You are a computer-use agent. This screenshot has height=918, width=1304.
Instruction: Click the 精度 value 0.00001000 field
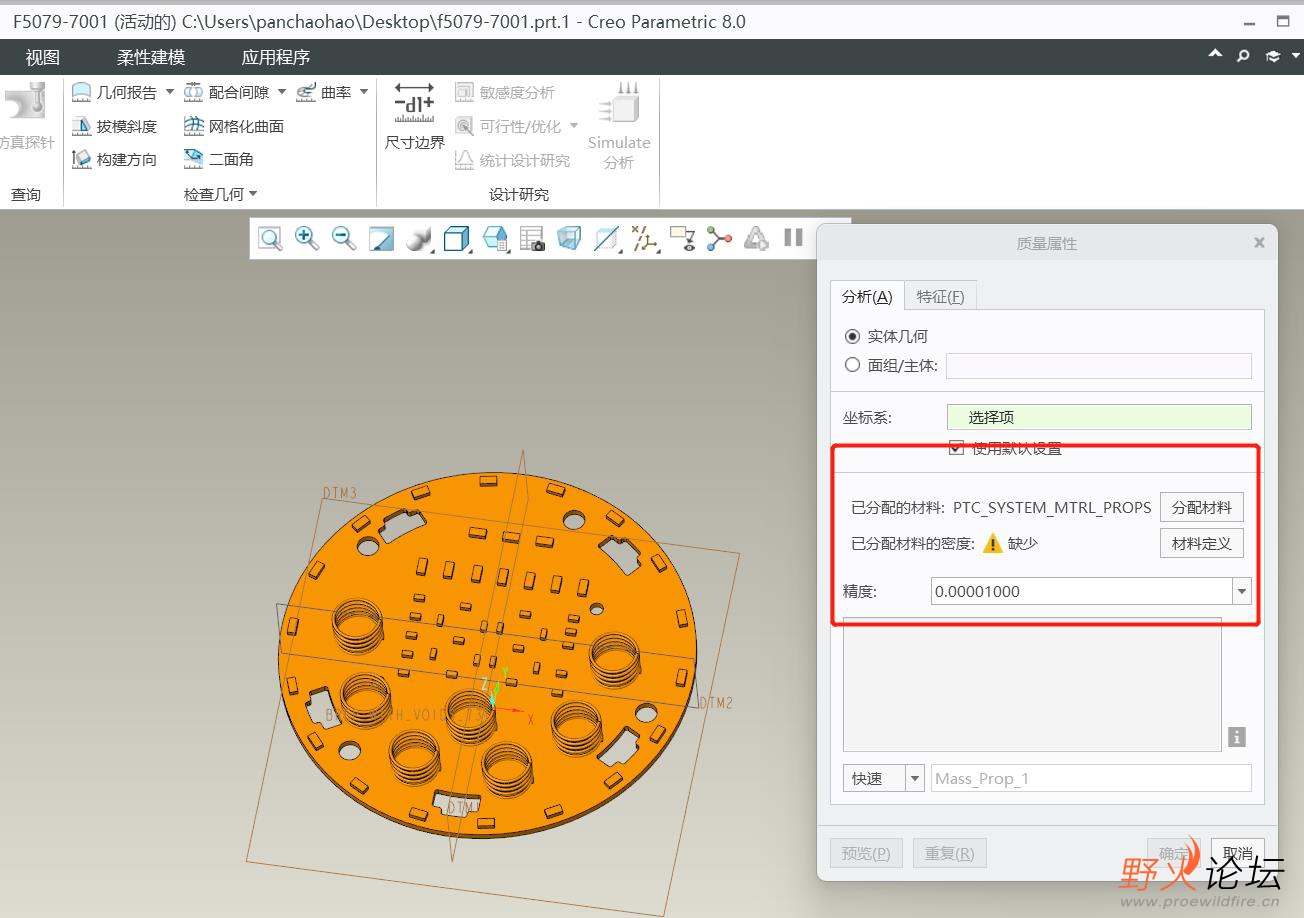[x=1081, y=591]
